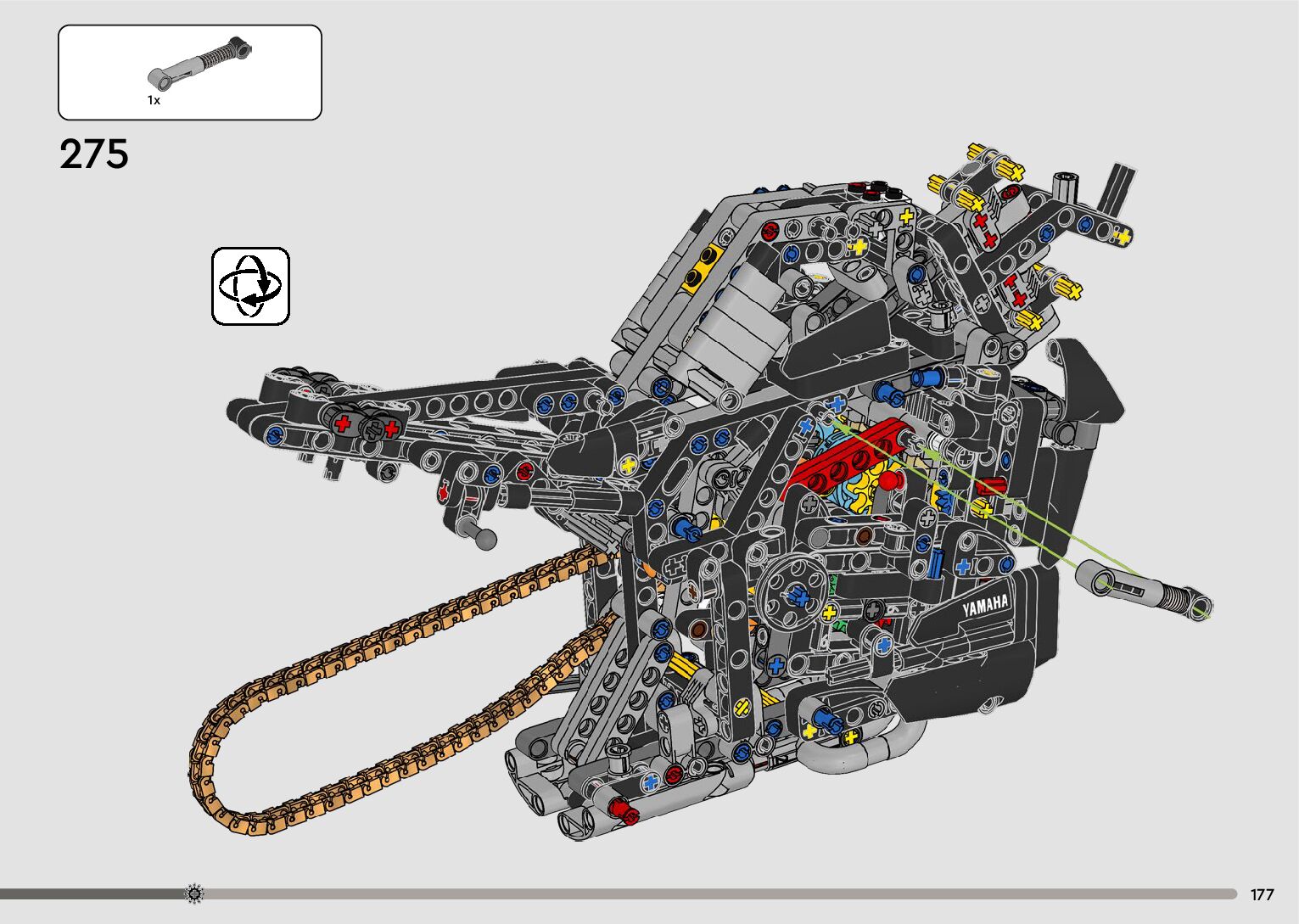Click the red ball joint near the red beam

pyautogui.click(x=888, y=482)
